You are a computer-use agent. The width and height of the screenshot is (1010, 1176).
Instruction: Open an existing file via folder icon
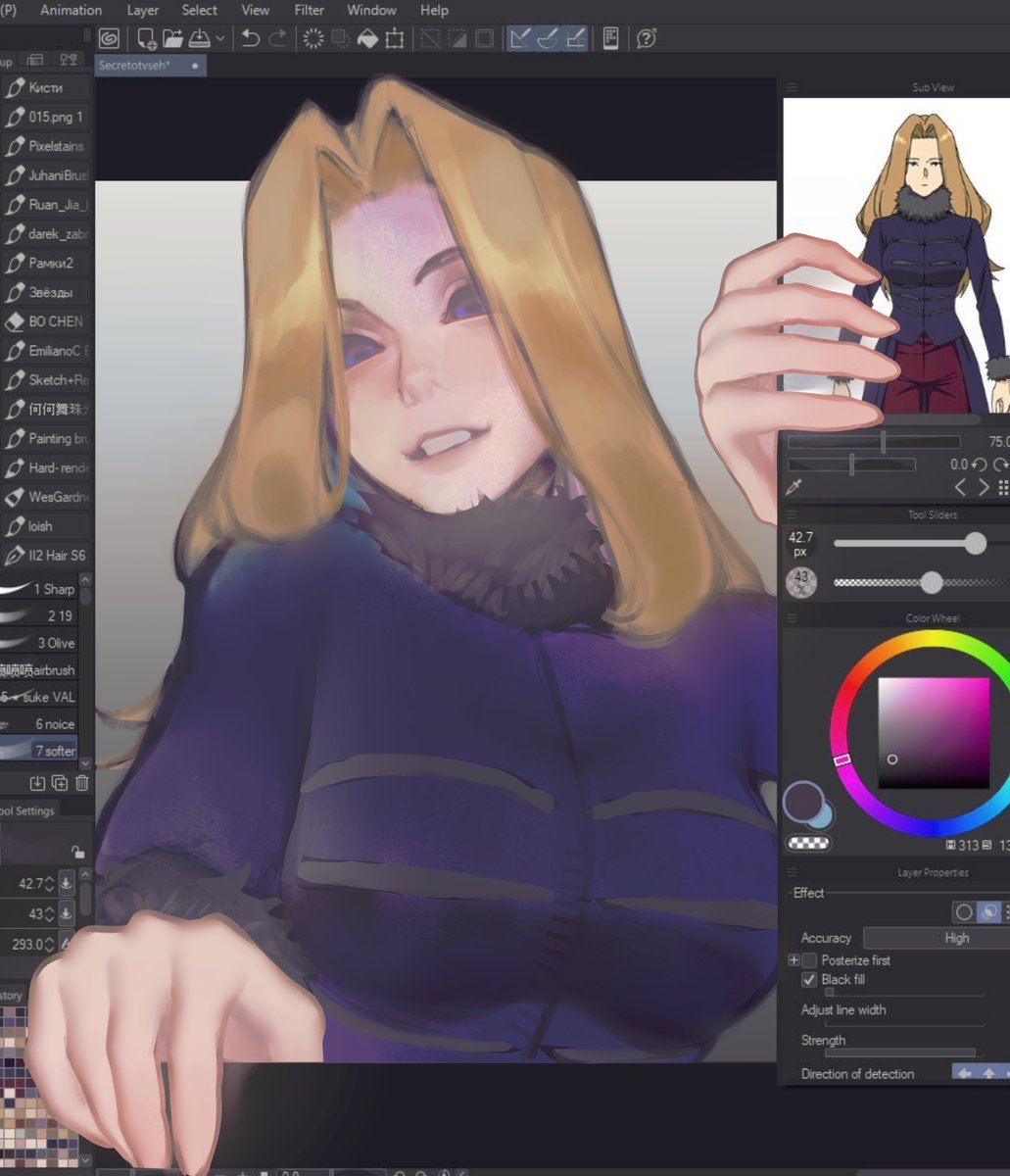pos(173,39)
